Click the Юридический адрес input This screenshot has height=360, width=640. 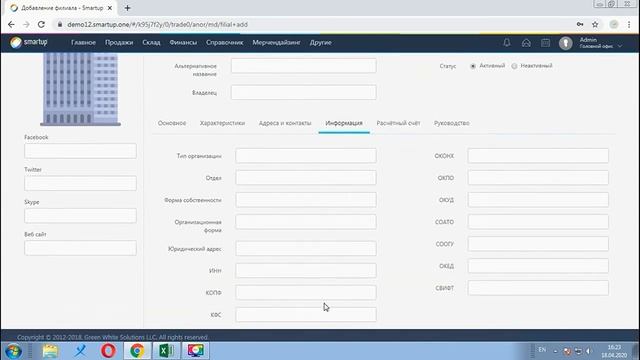click(x=306, y=249)
